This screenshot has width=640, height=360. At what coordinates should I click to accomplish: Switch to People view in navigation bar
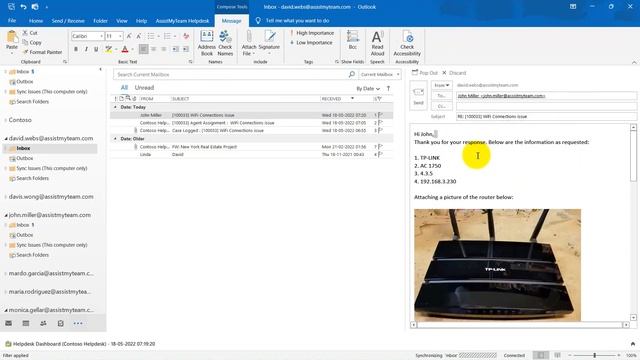(43, 323)
